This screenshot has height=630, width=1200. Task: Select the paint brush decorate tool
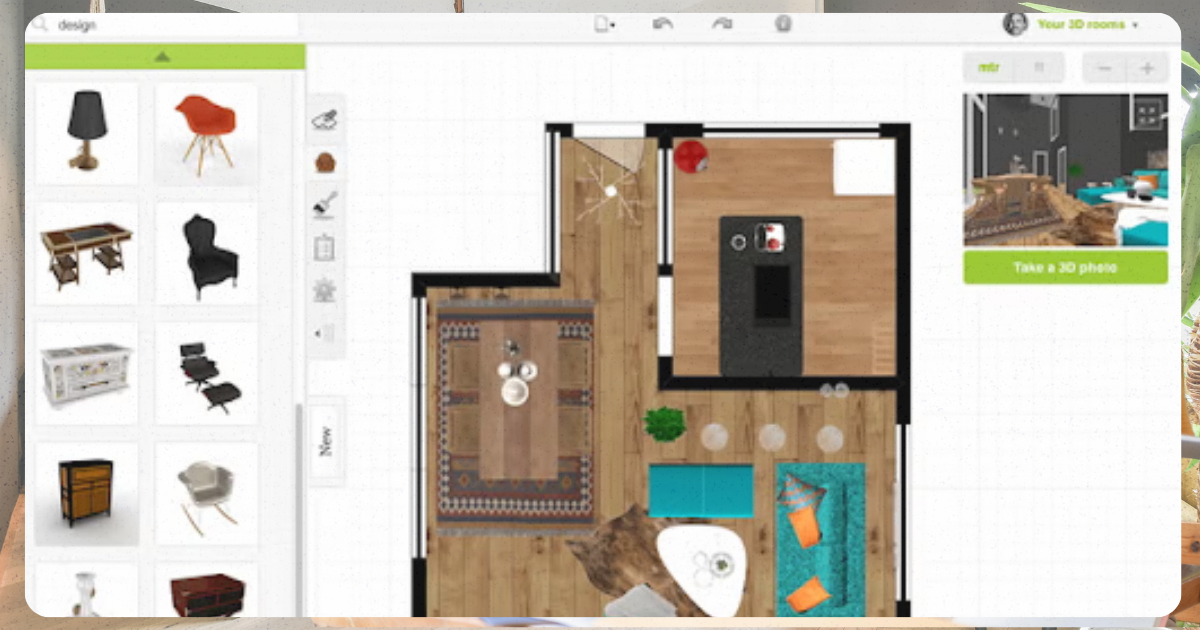point(325,204)
